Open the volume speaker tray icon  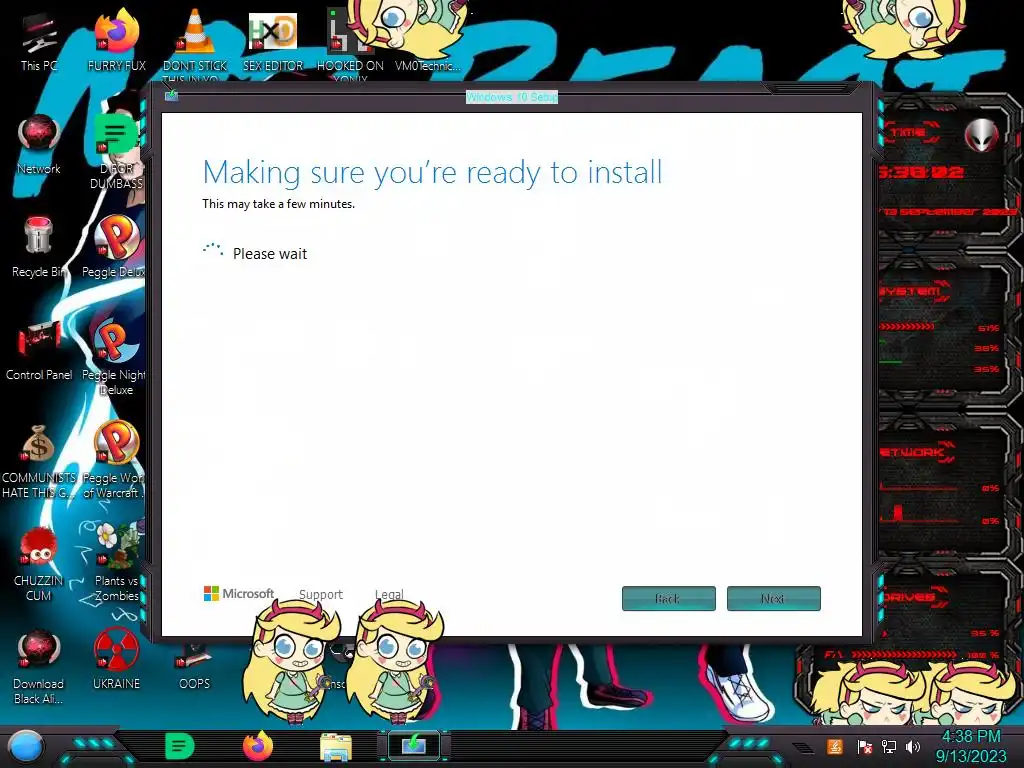tap(913, 746)
